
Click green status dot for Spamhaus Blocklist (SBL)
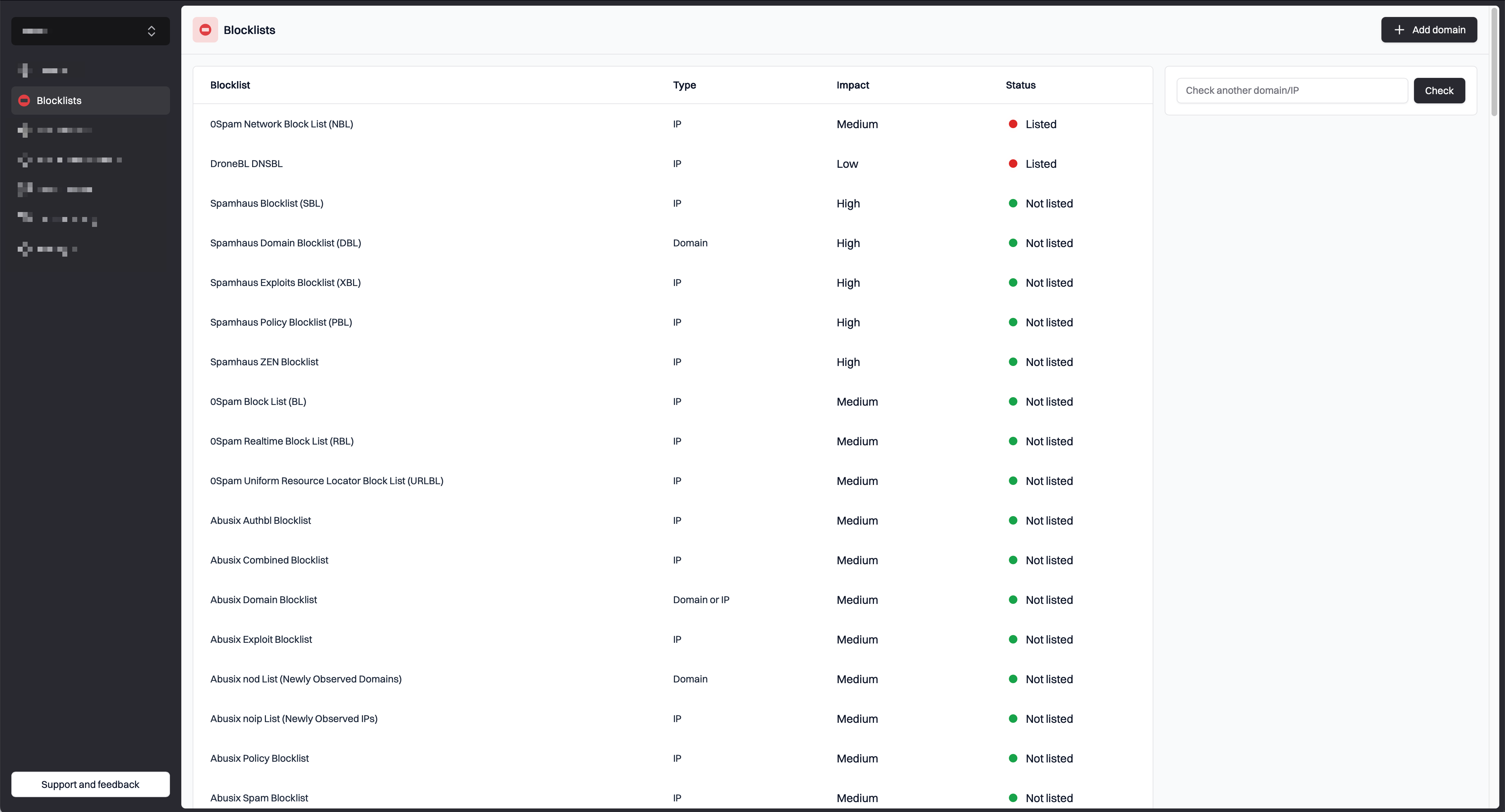(x=1013, y=203)
